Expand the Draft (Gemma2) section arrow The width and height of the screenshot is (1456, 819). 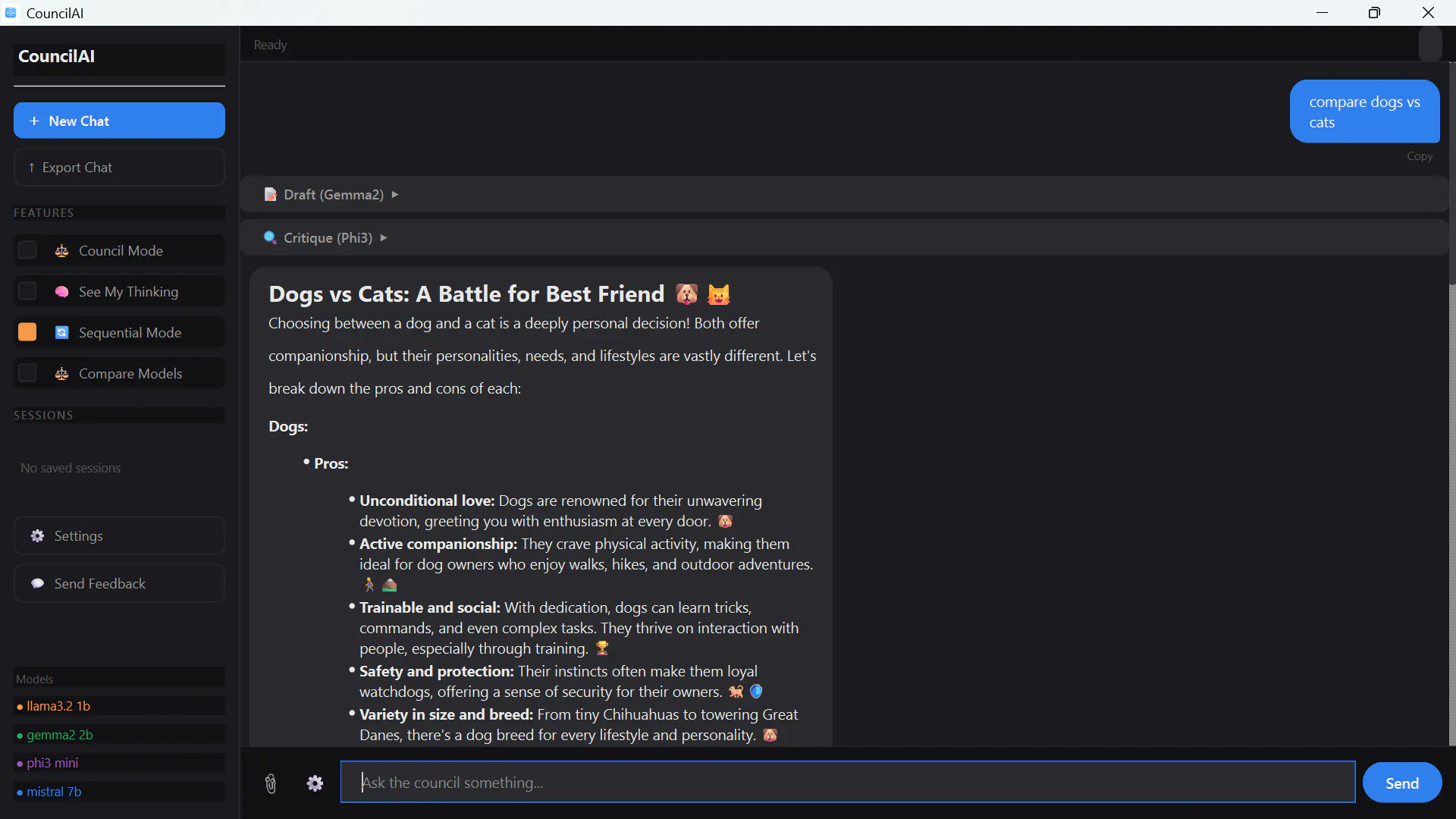pos(395,195)
